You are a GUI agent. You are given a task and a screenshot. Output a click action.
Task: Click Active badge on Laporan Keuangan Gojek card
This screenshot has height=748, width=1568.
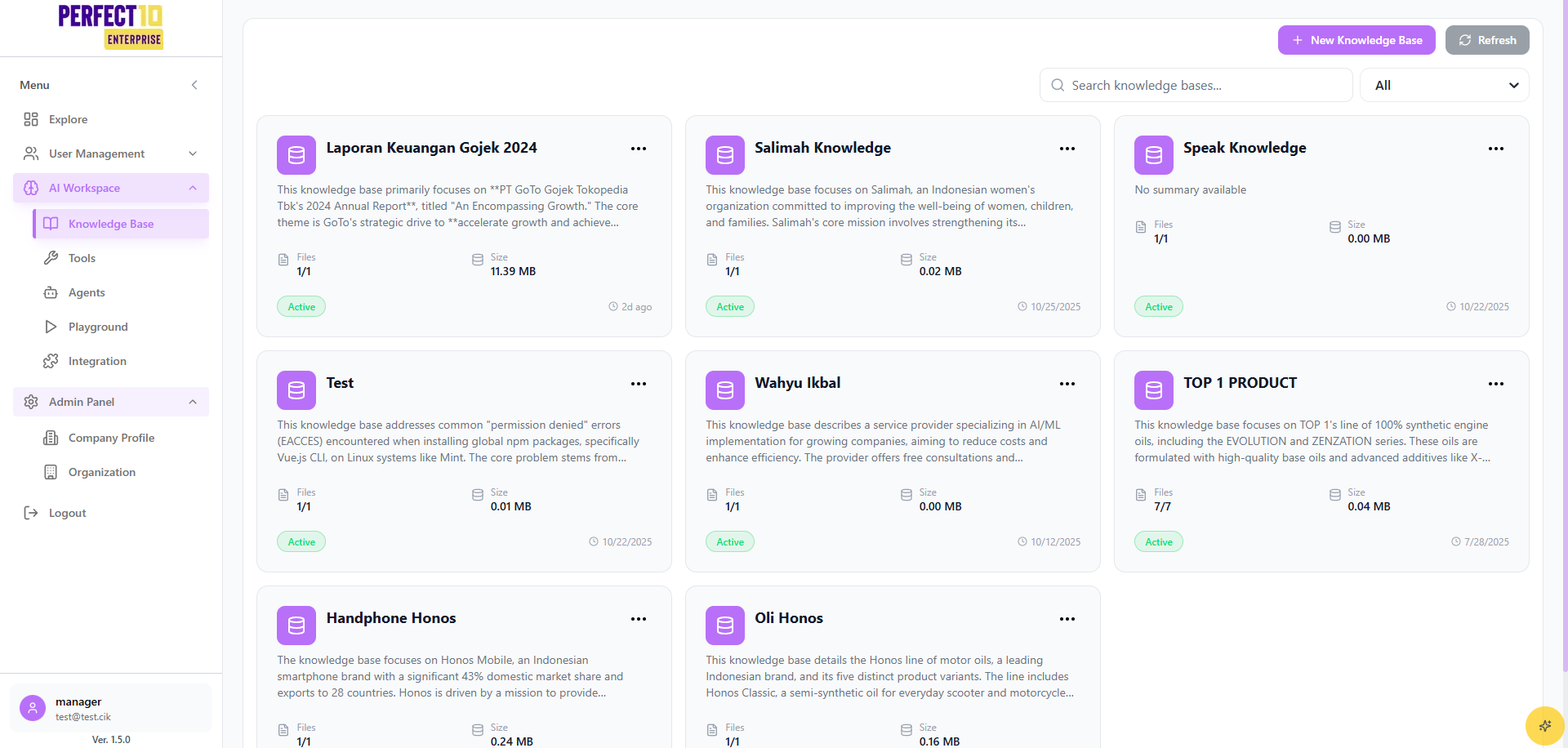301,306
